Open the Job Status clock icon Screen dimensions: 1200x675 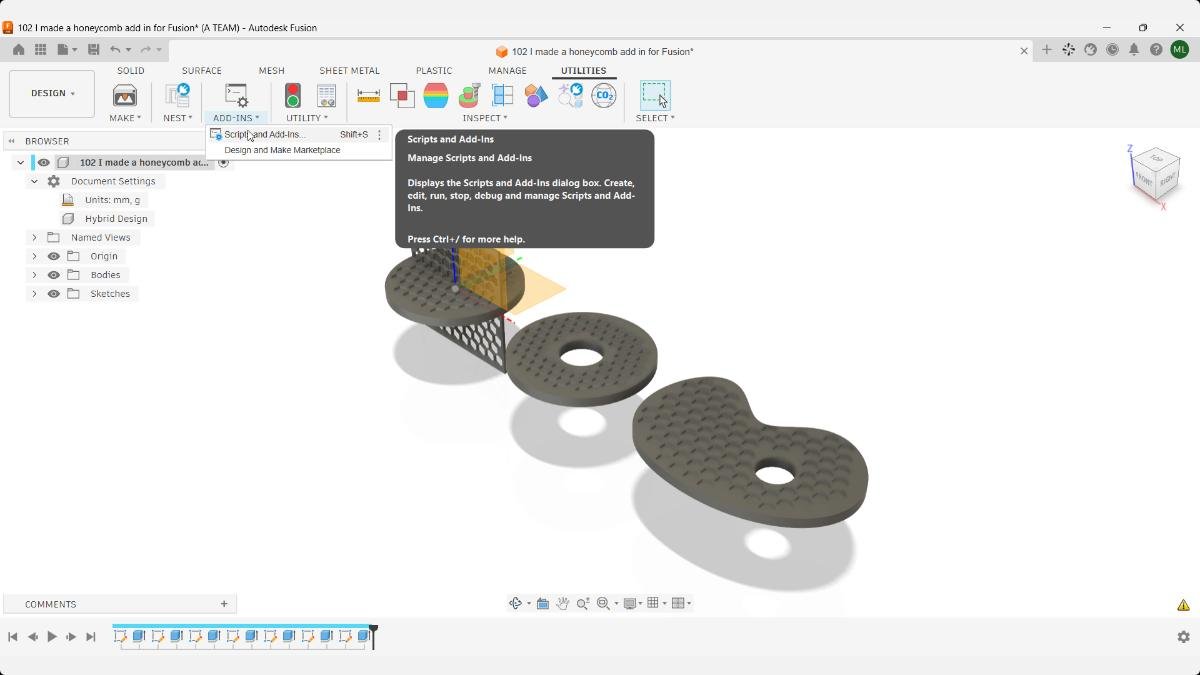click(x=1112, y=50)
